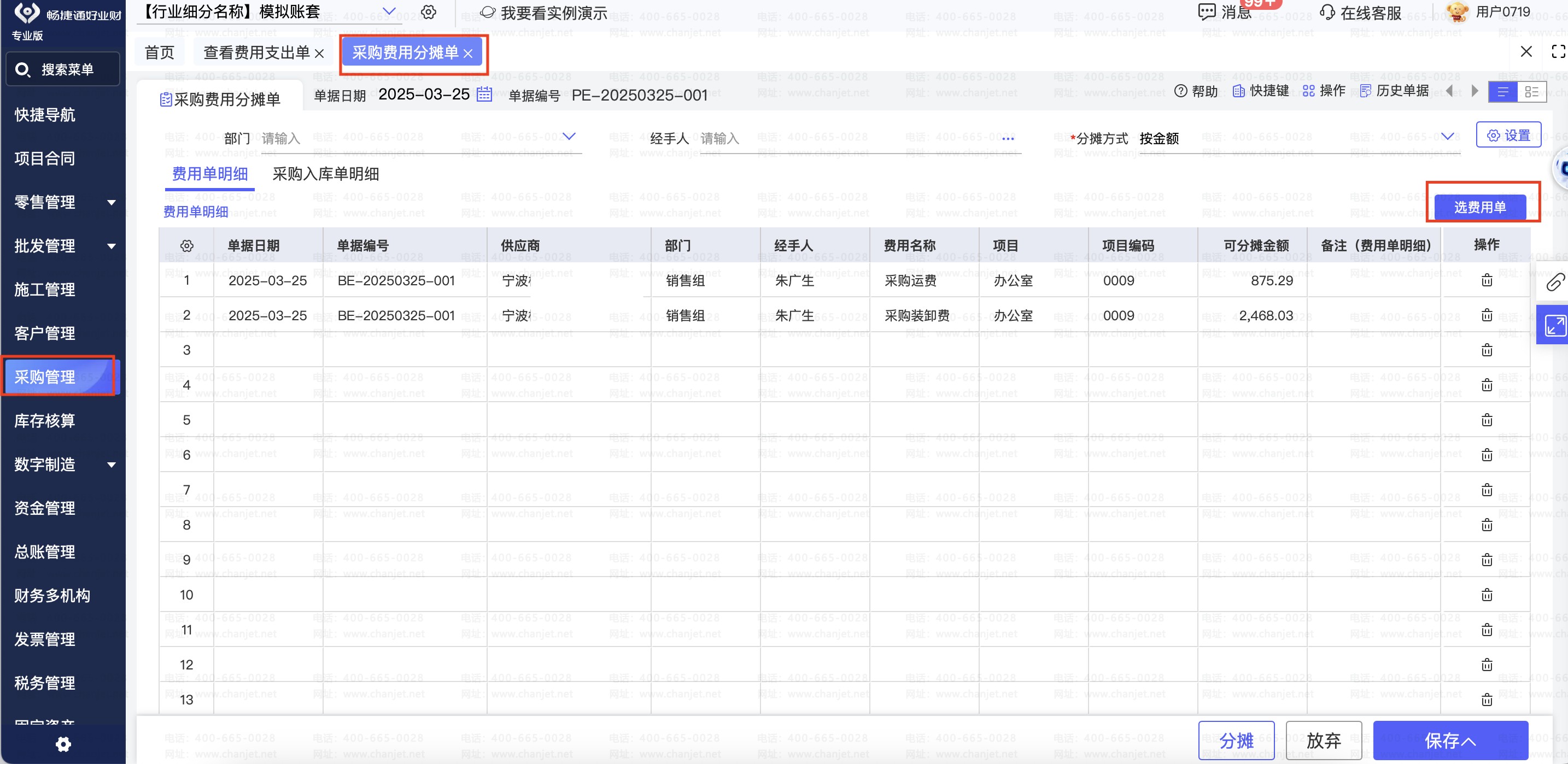The width and height of the screenshot is (1568, 764).
Task: Click trash icon in row 13
Action: point(1487,700)
